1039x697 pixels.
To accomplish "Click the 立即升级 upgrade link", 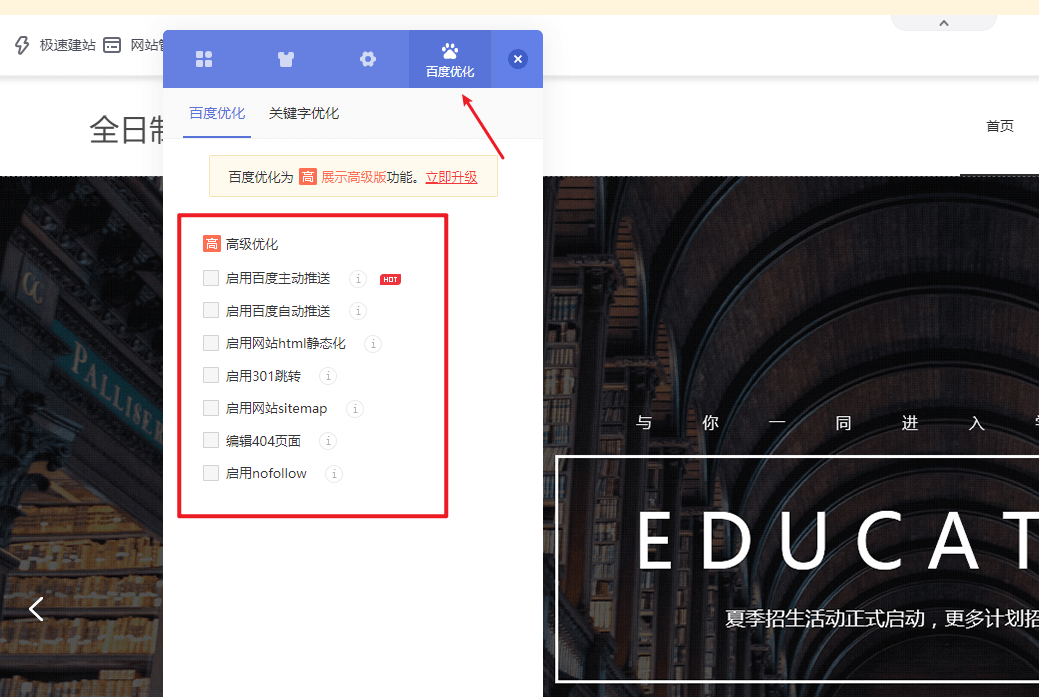I will pyautogui.click(x=451, y=177).
